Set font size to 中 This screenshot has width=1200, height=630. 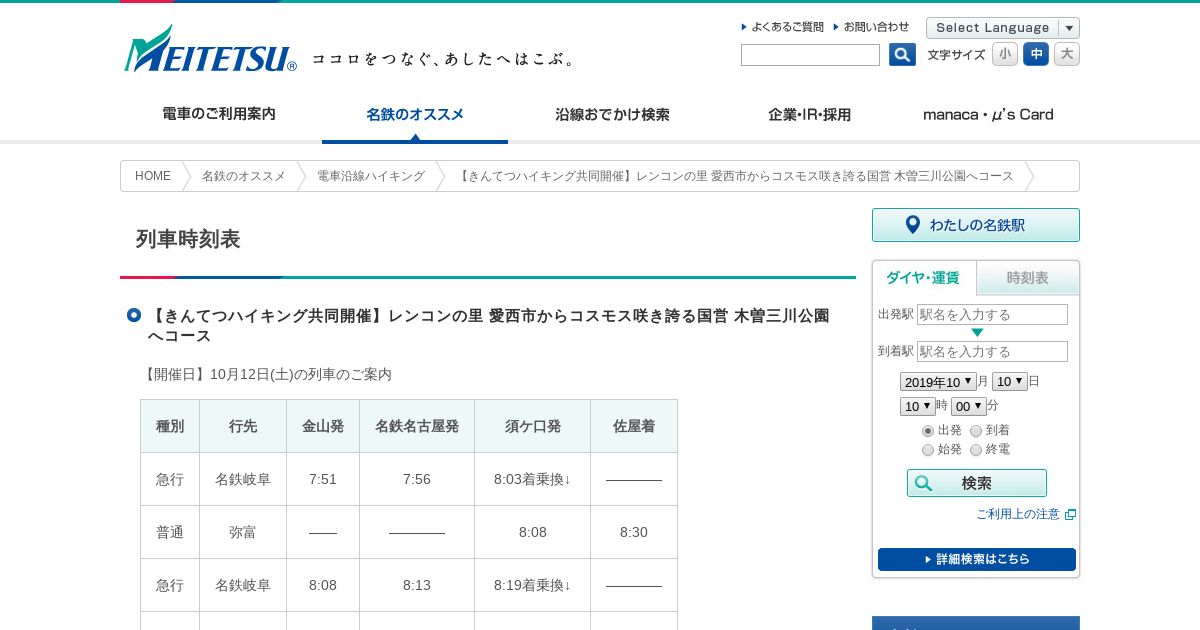point(1036,54)
